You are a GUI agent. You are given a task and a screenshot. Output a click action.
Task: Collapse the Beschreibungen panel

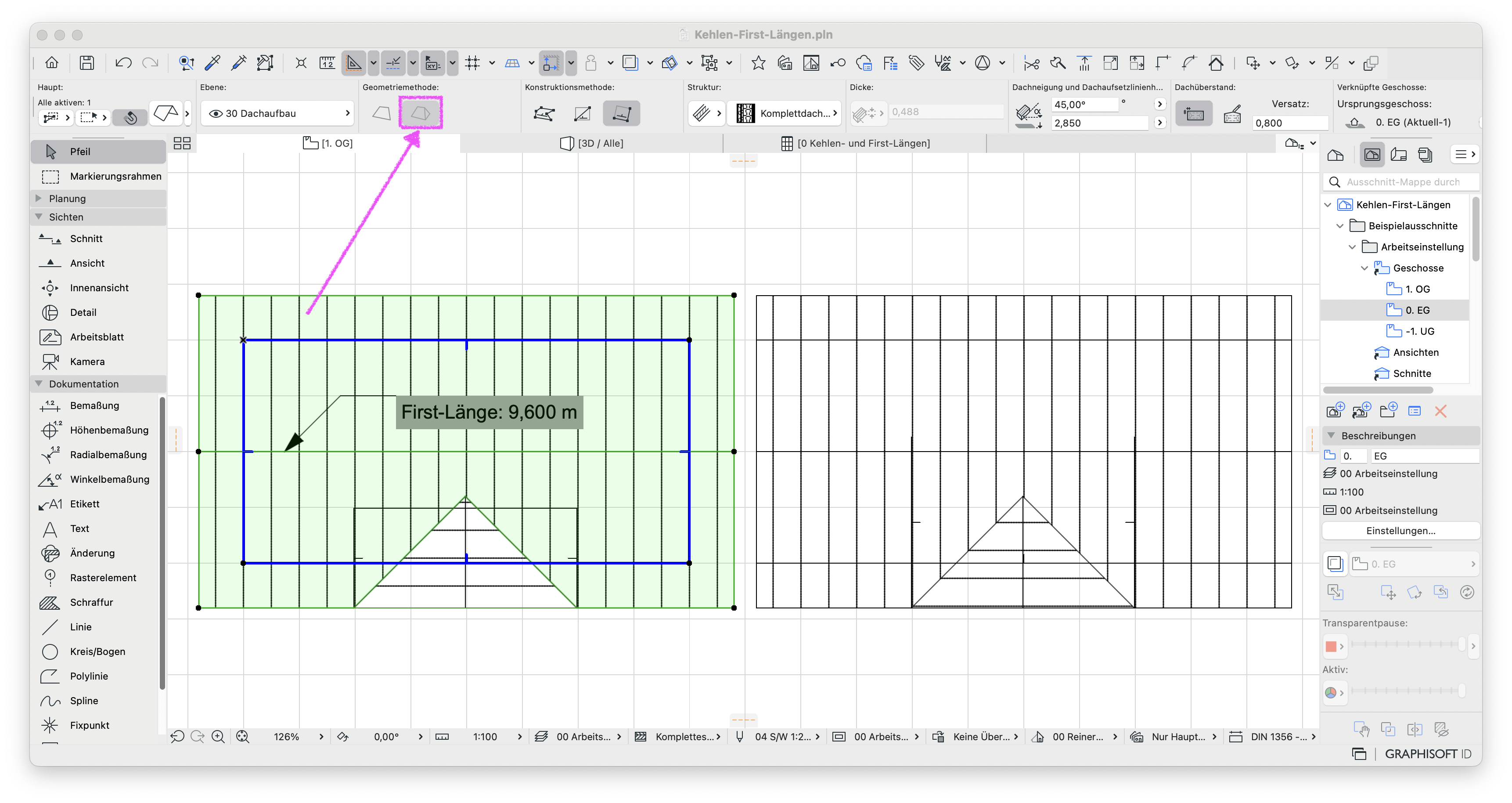pos(1331,435)
